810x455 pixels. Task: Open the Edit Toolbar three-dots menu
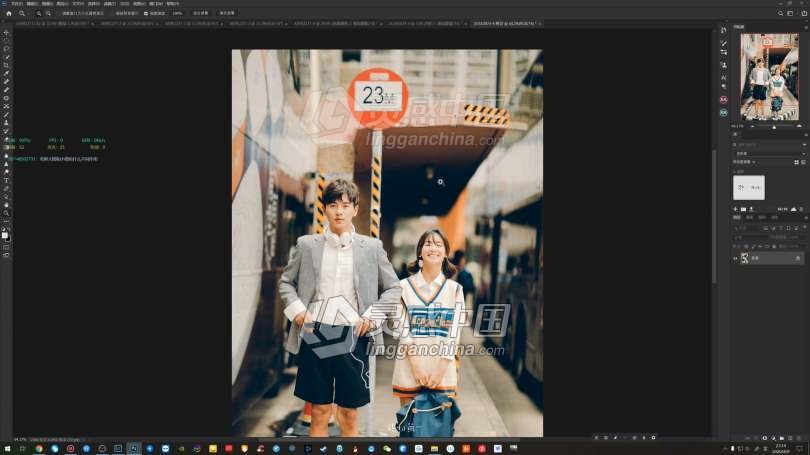pos(6,221)
